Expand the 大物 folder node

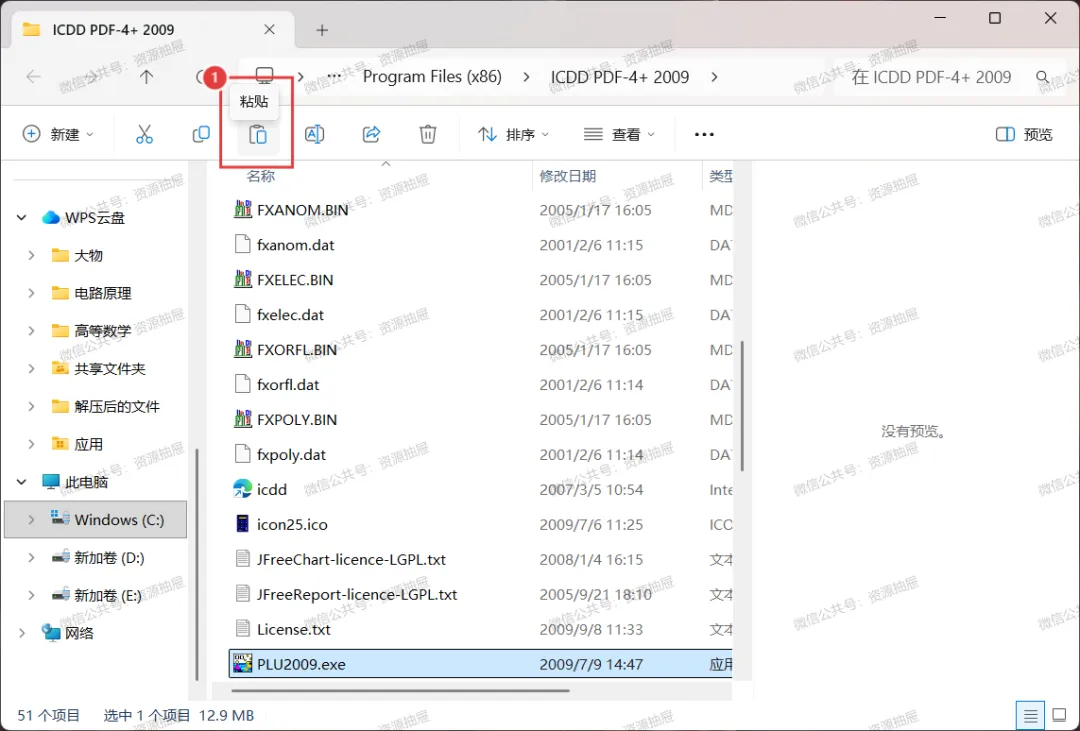31,256
